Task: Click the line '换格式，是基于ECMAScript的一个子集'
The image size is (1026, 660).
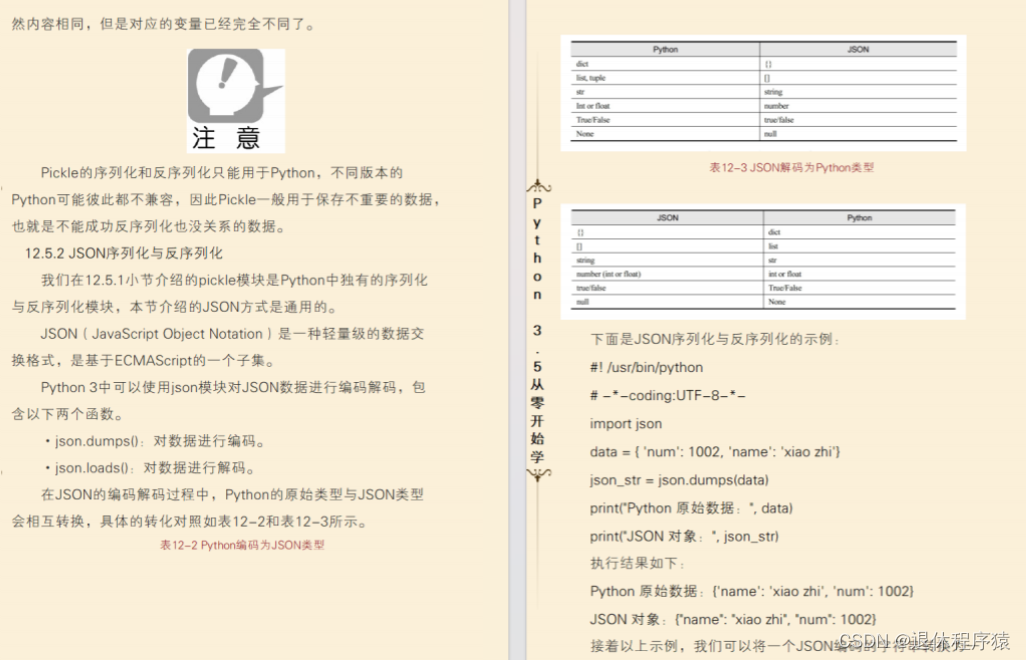Action: coord(145,361)
